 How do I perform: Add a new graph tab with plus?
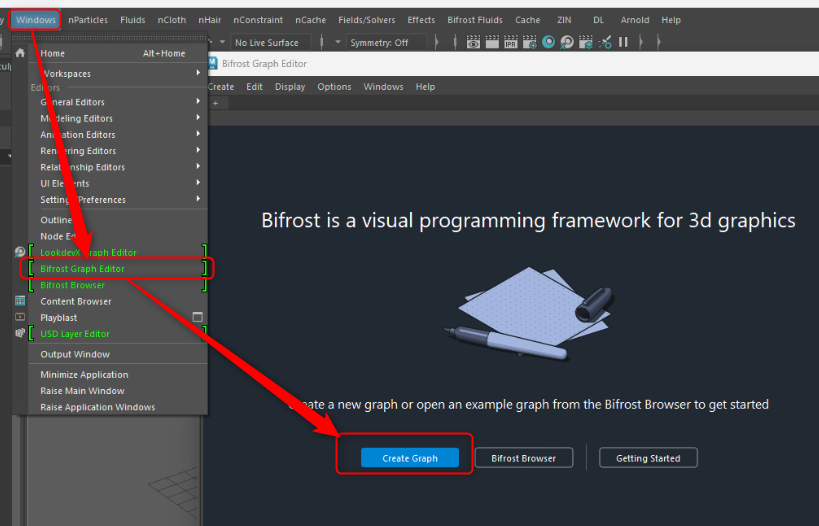[215, 103]
